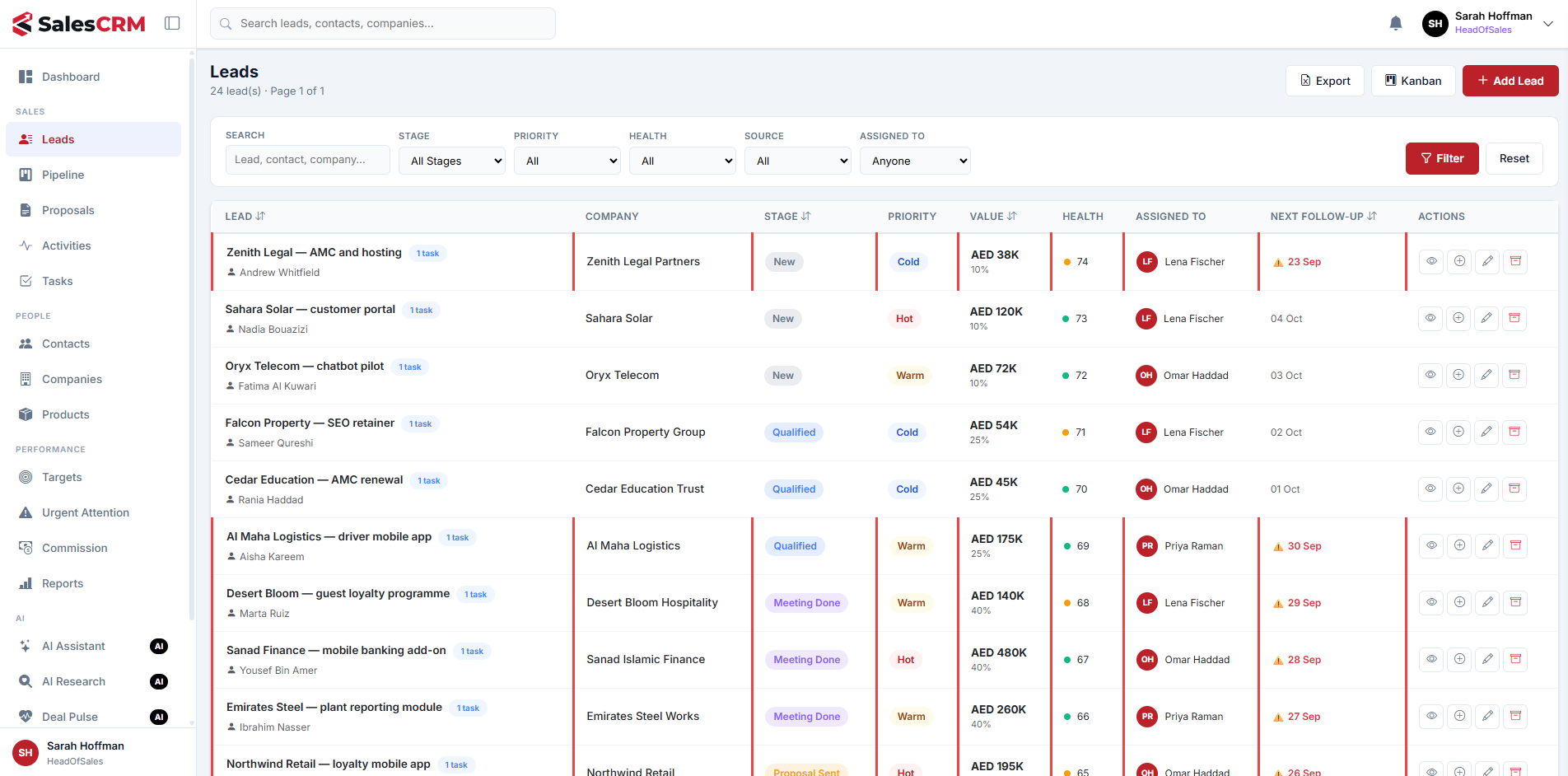Archive the Desert Bloom lead
Screen dimensions: 1568x776
coord(1515,602)
